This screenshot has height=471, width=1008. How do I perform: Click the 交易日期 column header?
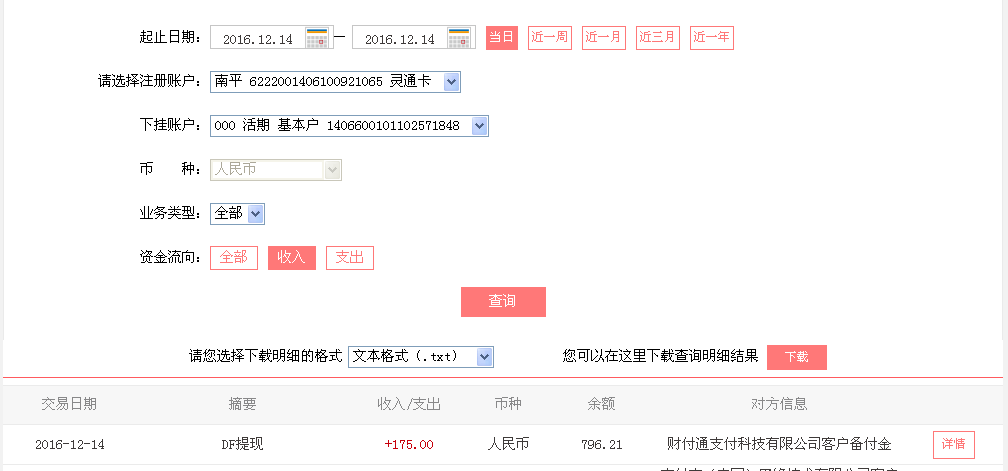[x=69, y=404]
